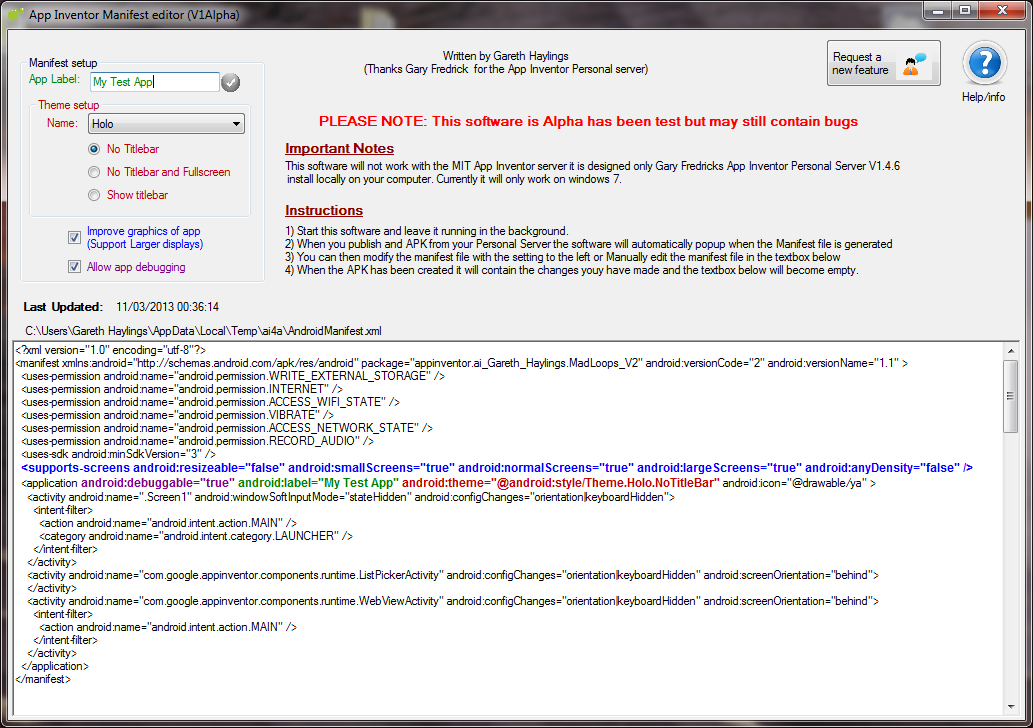This screenshot has width=1033, height=728.
Task: Select the Show titlebar radio option
Action: (x=94, y=195)
